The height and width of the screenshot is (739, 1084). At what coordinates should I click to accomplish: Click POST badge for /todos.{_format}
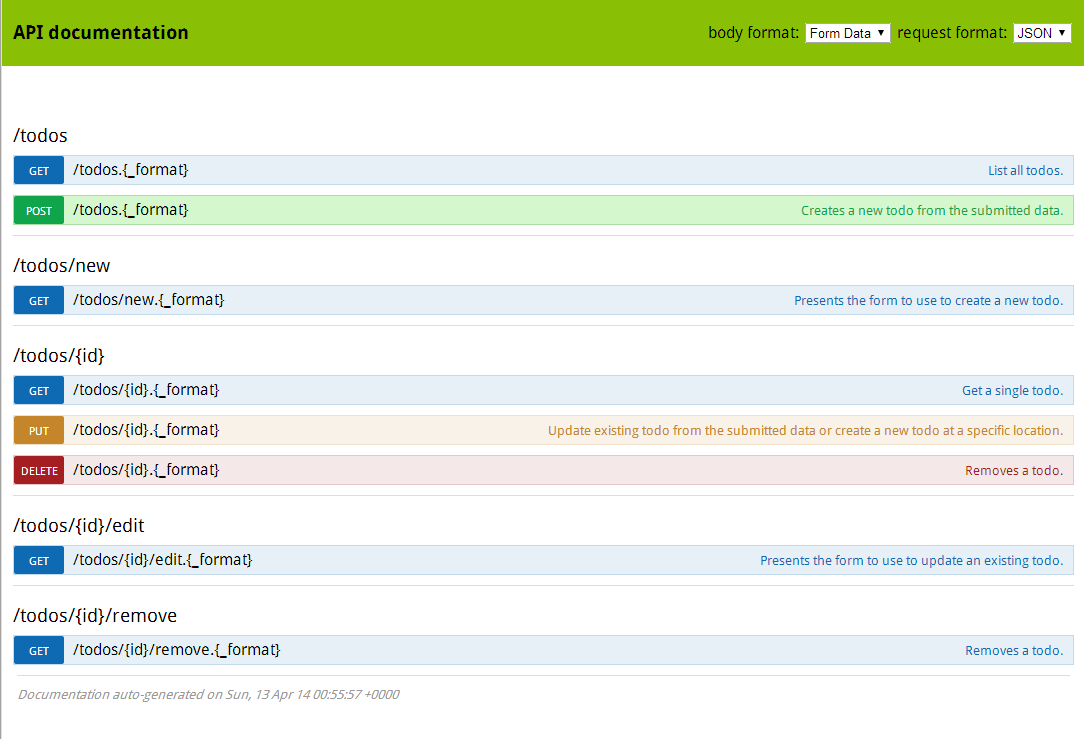click(39, 211)
